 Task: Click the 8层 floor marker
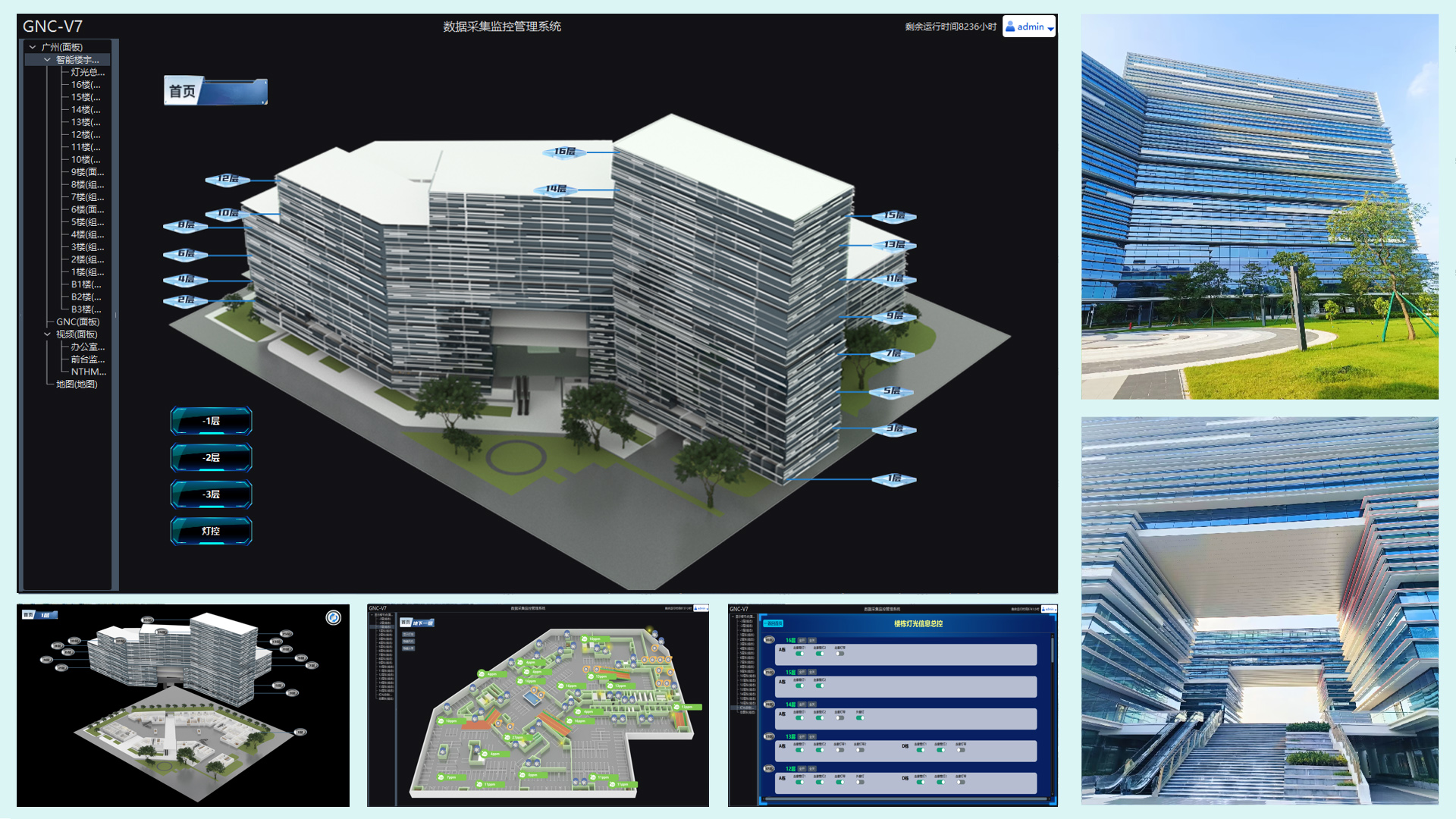(186, 225)
